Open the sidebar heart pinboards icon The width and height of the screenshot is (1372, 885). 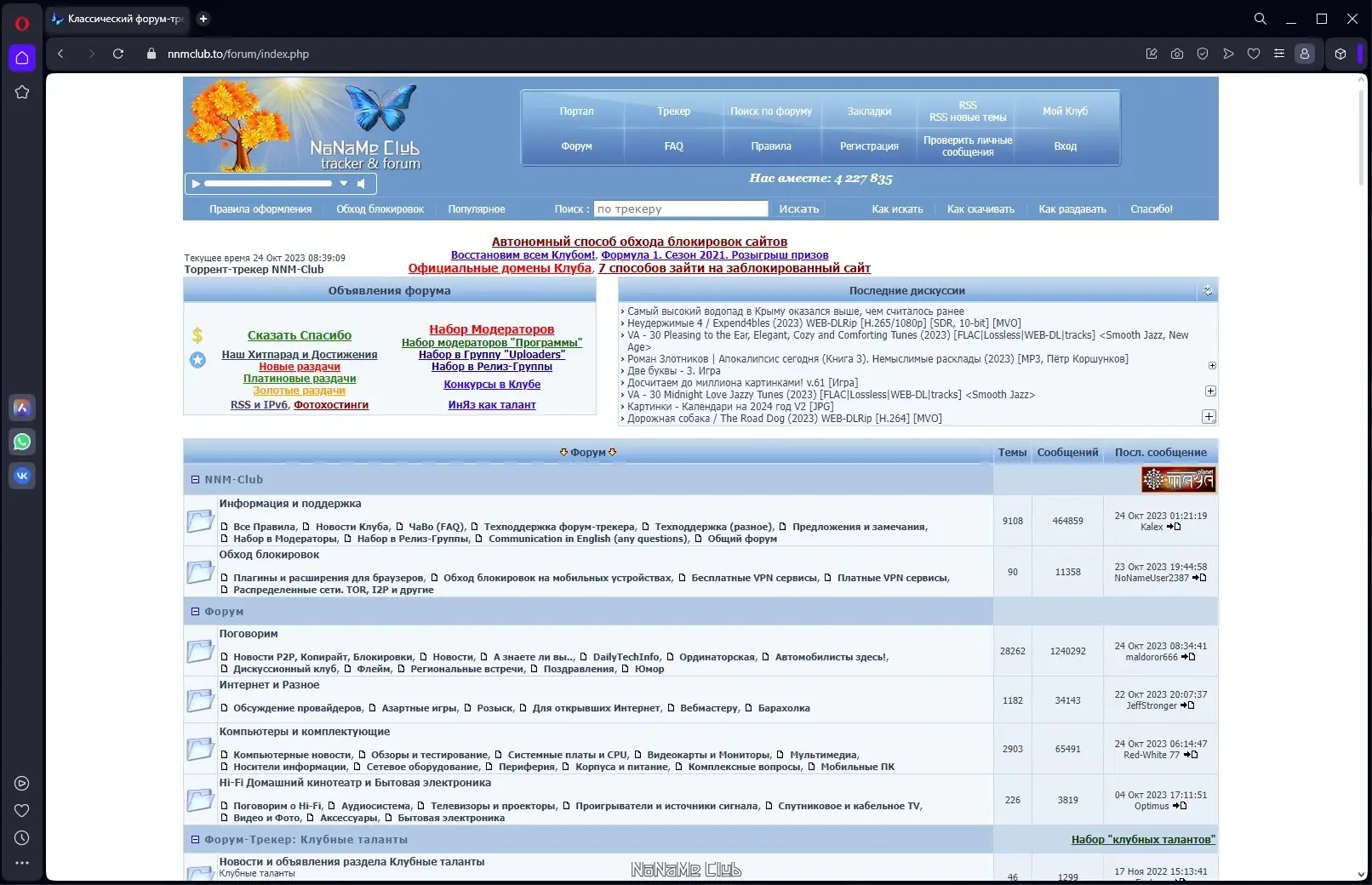22,811
